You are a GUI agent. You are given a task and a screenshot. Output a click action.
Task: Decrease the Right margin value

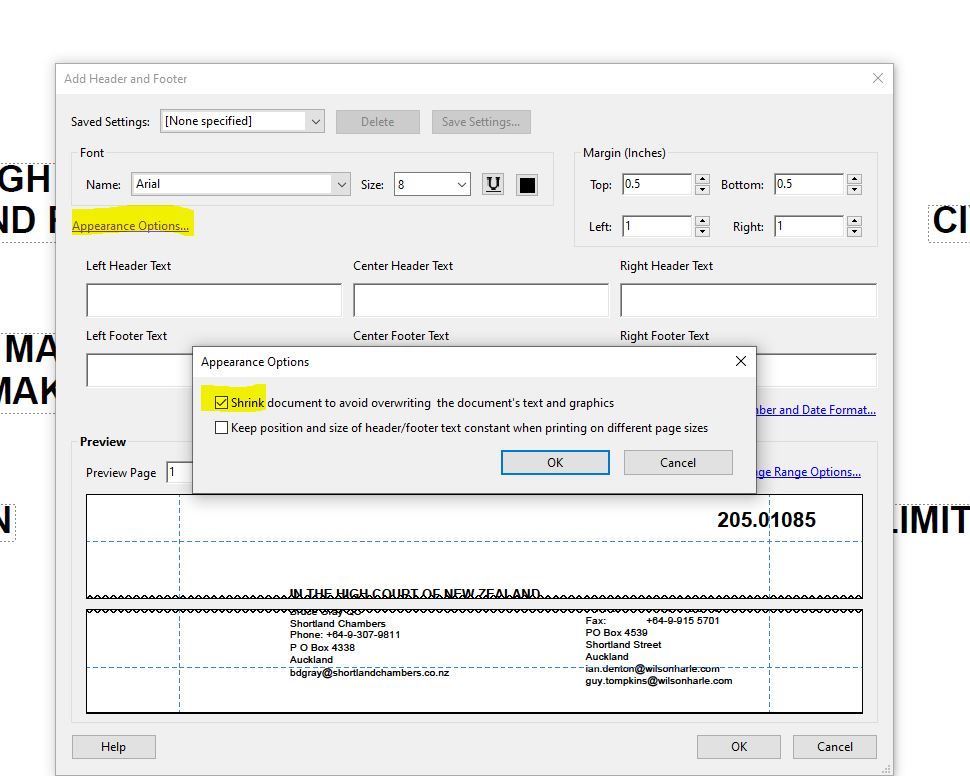click(854, 231)
